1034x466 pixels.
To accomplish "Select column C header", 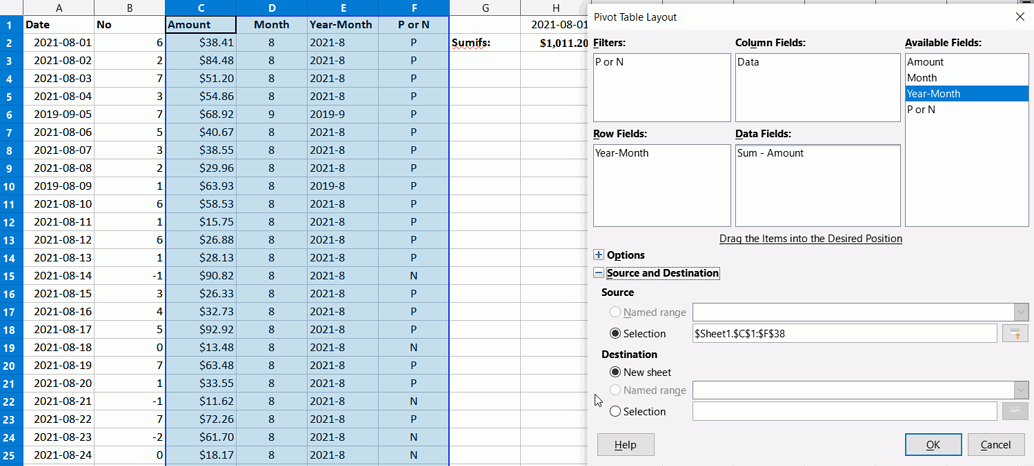I will coord(200,8).
